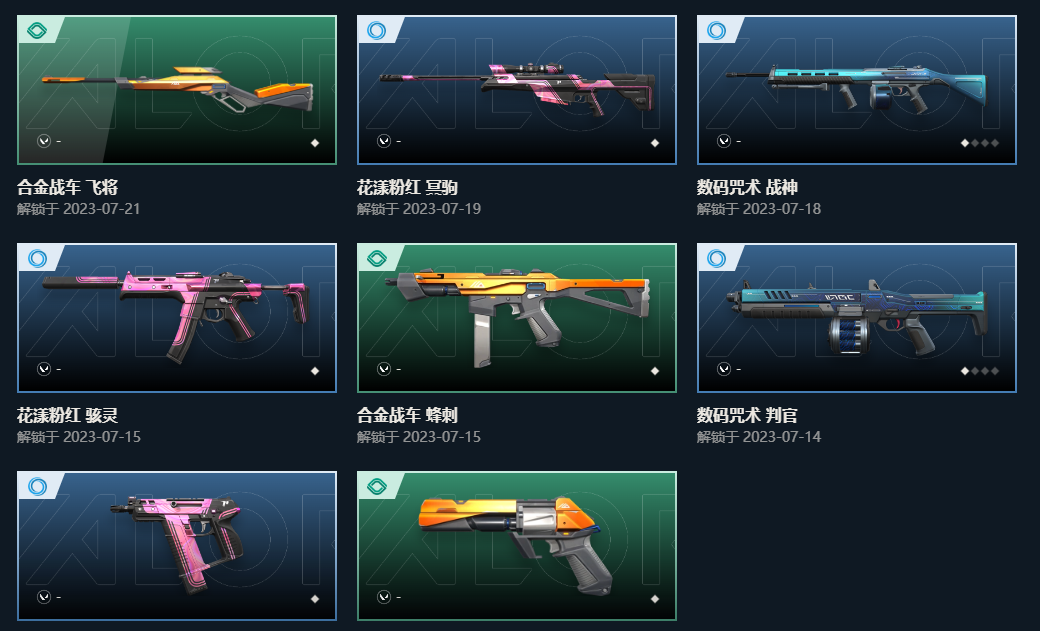Open the pink pistol skin image
The image size is (1040, 631).
177,541
